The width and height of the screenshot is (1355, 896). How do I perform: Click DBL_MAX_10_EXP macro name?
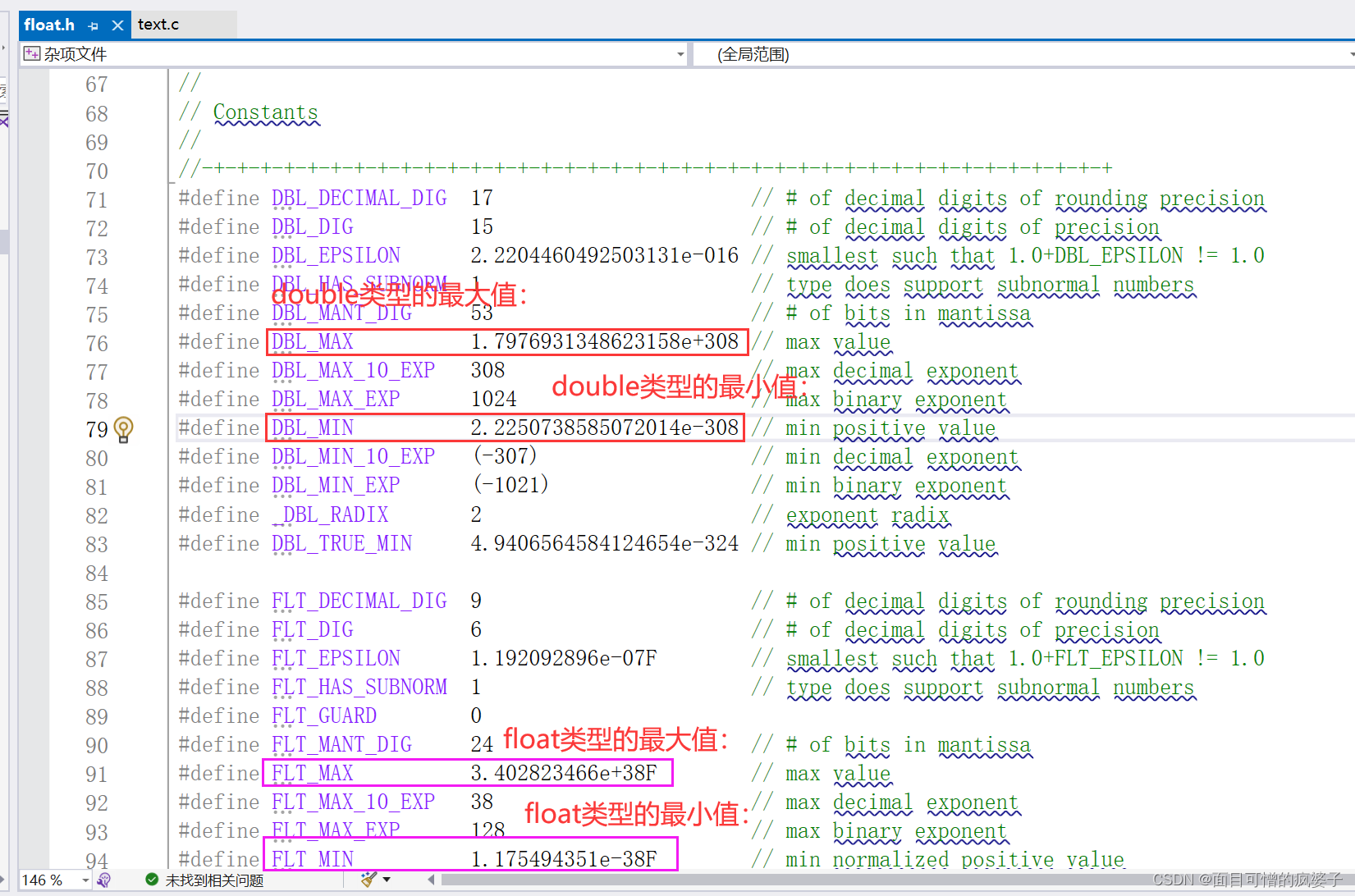click(x=354, y=370)
